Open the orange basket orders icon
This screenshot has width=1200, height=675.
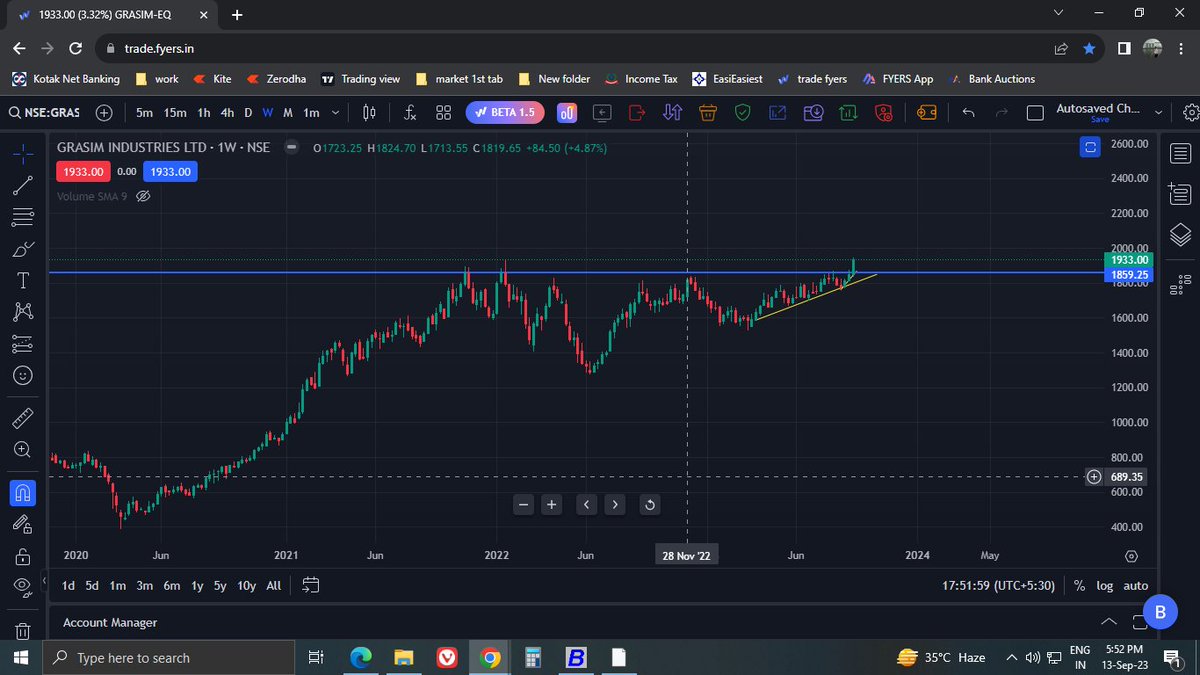pyautogui.click(x=707, y=113)
